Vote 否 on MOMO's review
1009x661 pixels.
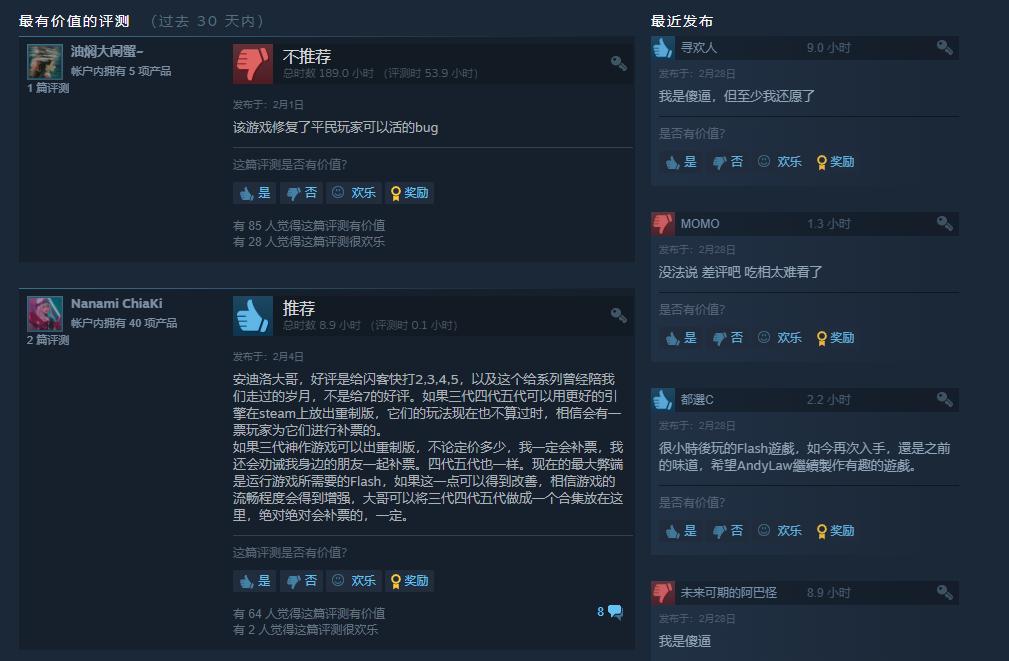[x=728, y=338]
